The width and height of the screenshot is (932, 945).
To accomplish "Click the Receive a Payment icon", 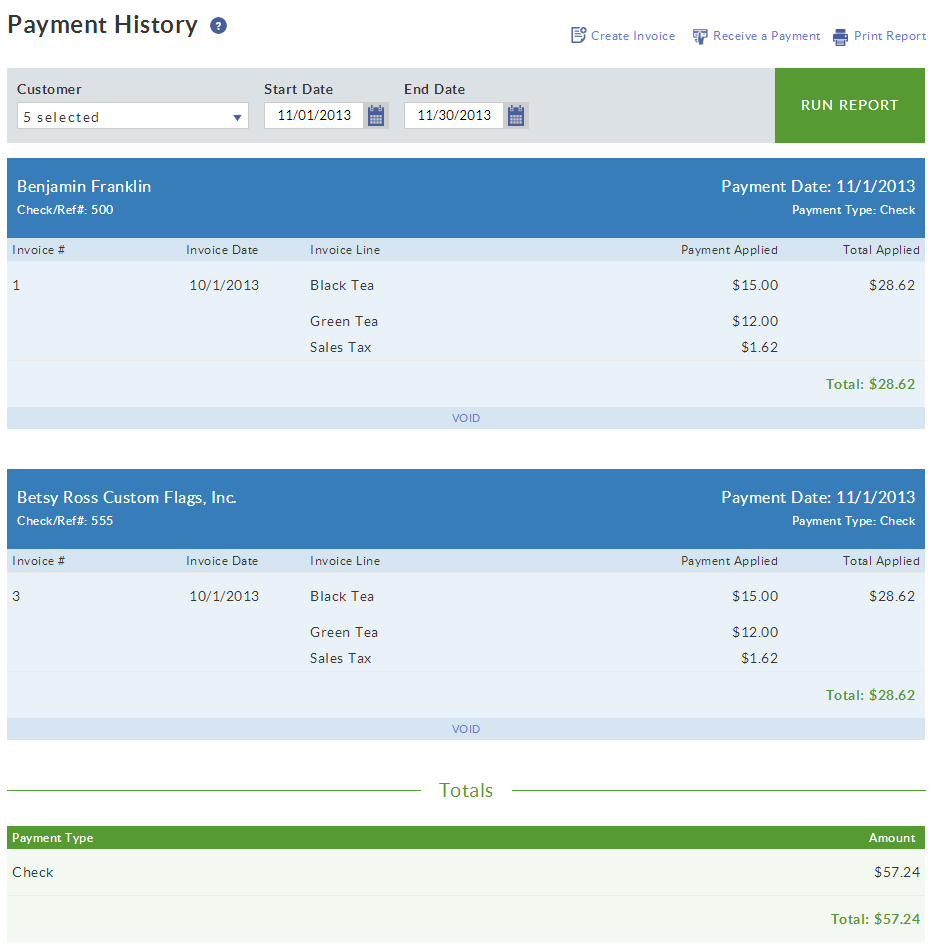I will click(700, 35).
